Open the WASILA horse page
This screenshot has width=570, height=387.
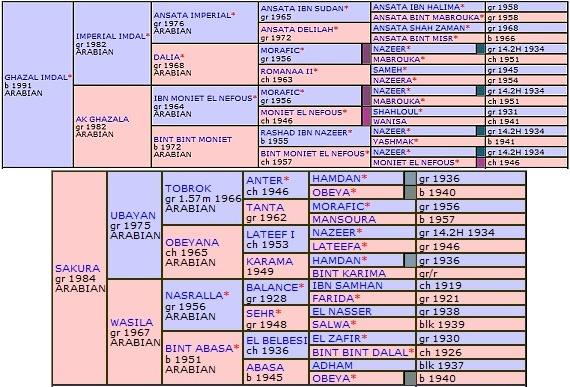(x=131, y=322)
